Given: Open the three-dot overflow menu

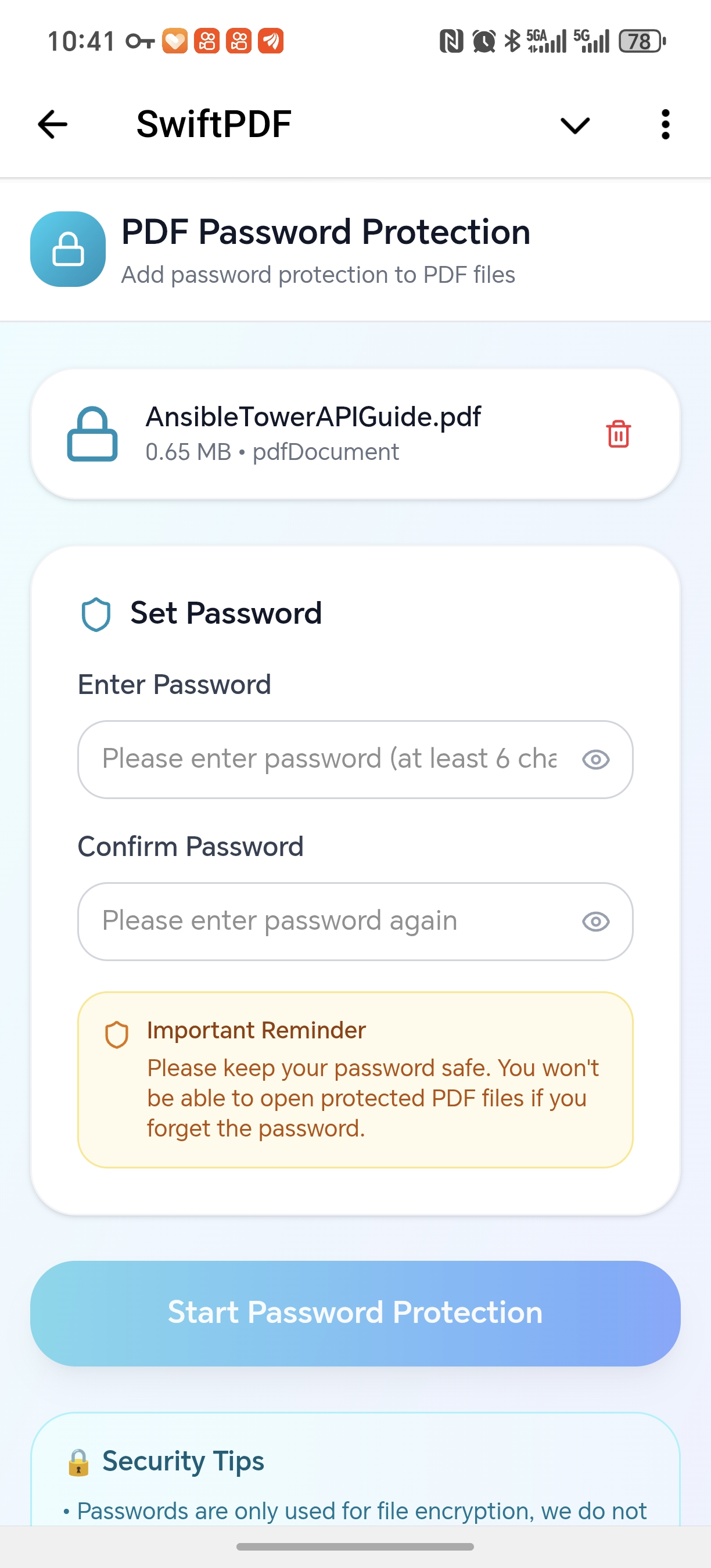Looking at the screenshot, I should [665, 124].
